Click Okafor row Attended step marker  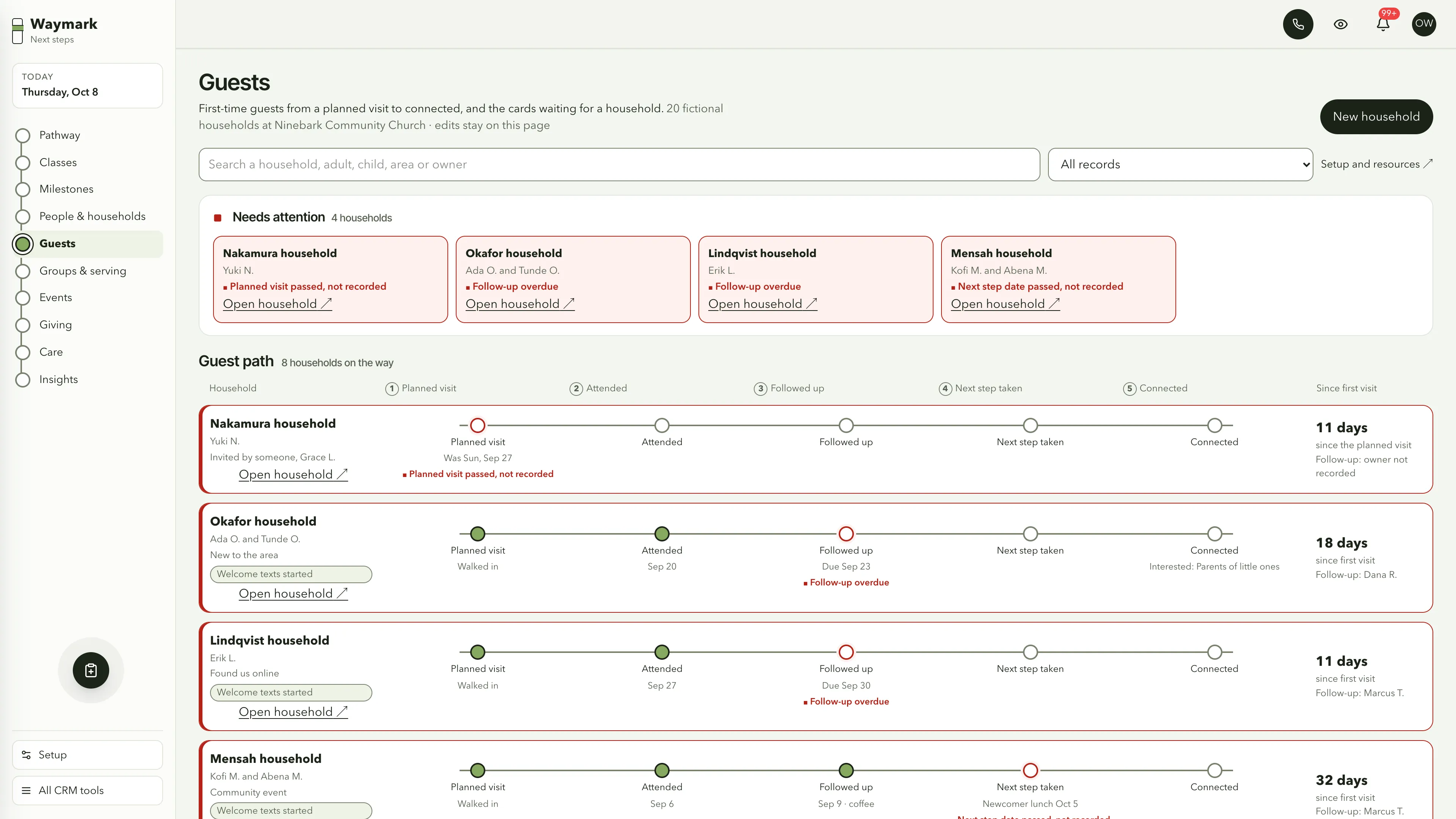click(661, 533)
